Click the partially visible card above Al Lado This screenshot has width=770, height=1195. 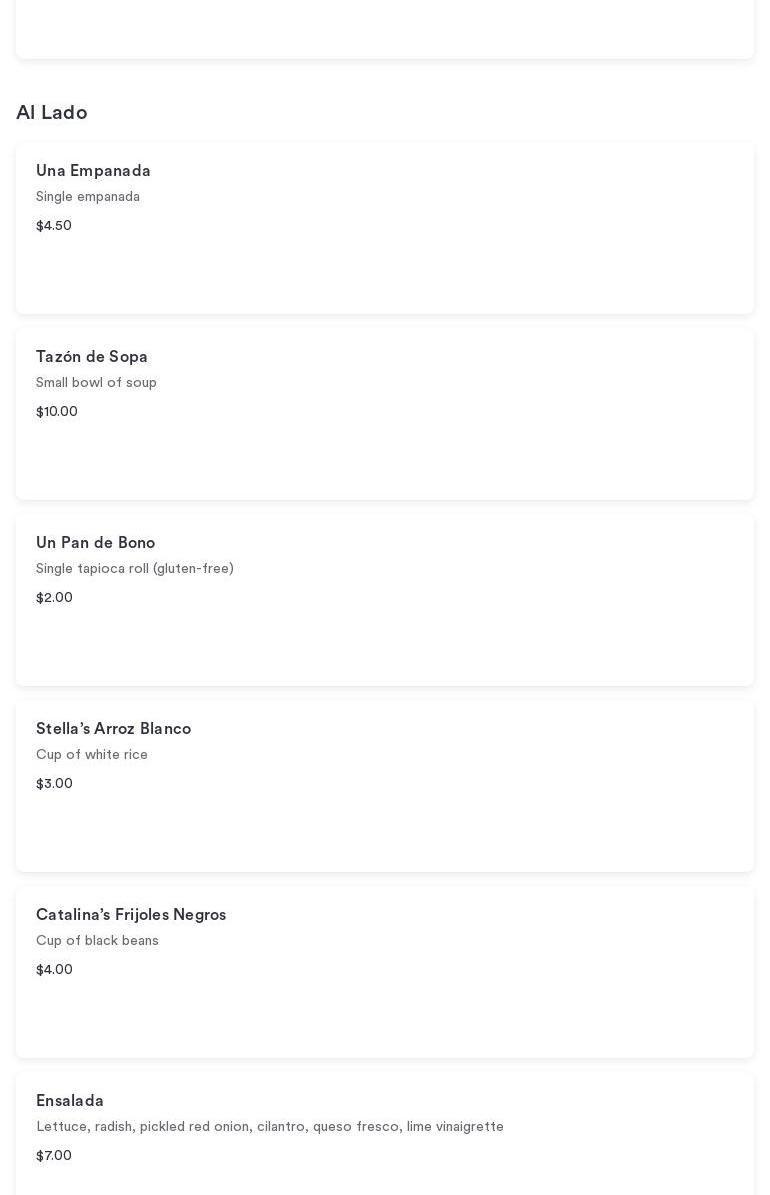385,28
